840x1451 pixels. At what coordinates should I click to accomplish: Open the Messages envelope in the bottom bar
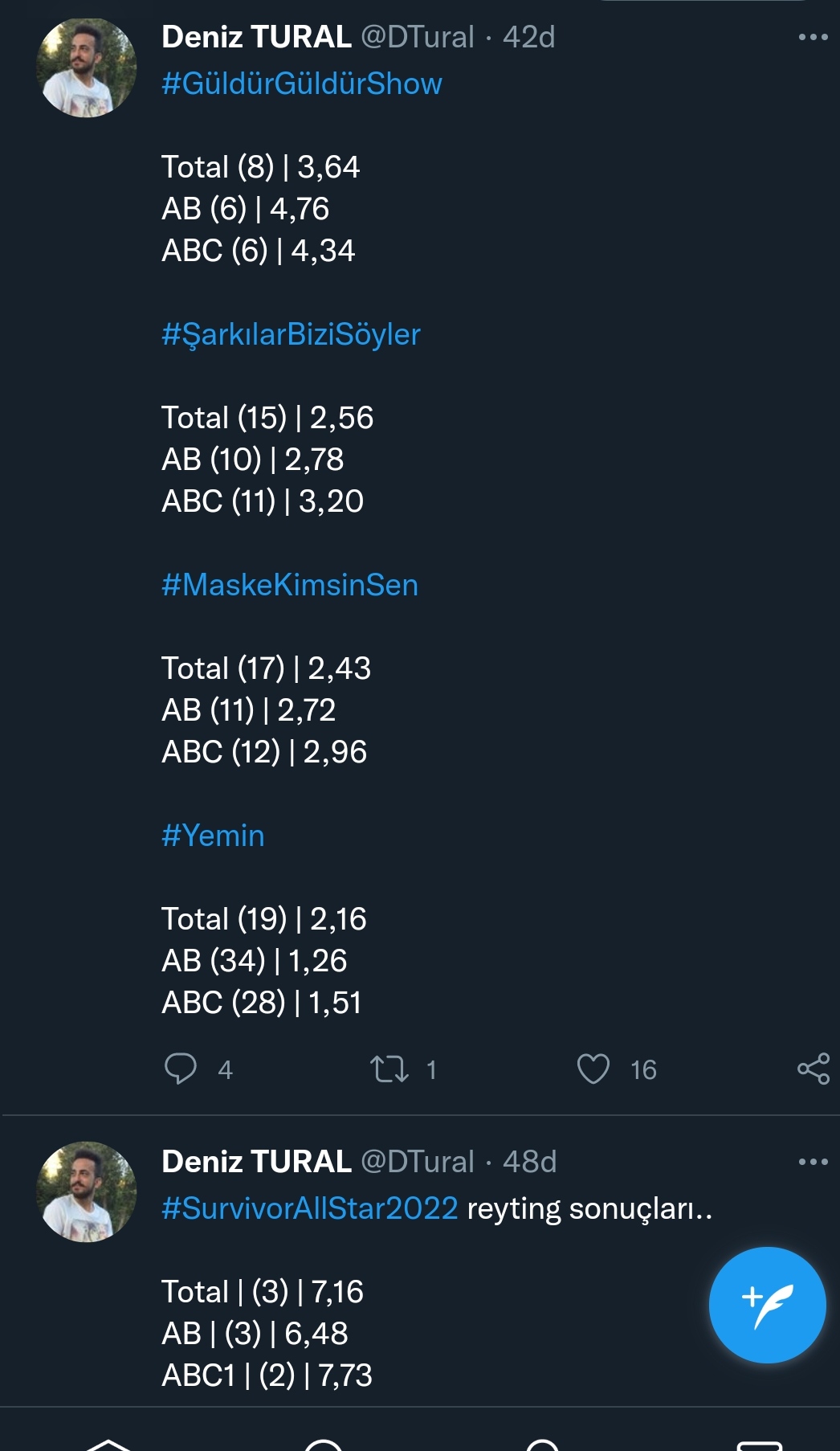(x=759, y=1444)
